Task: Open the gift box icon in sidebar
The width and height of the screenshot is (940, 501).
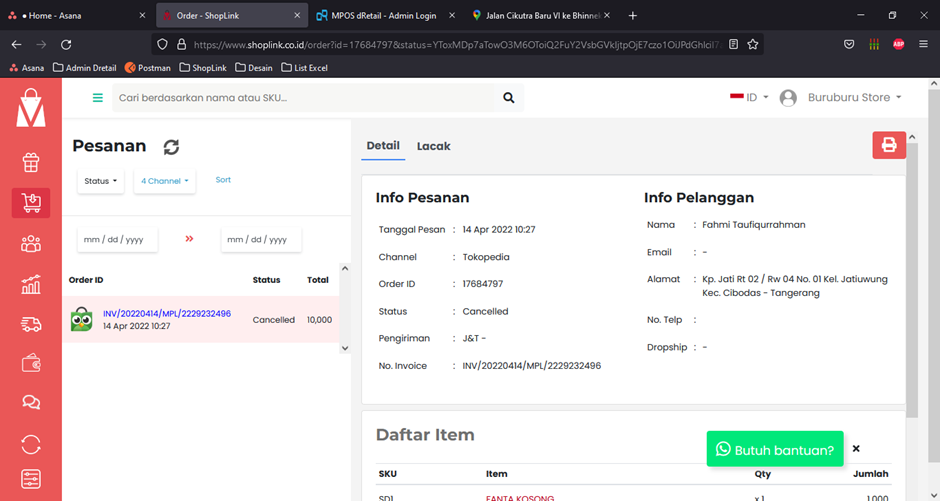Action: tap(31, 162)
